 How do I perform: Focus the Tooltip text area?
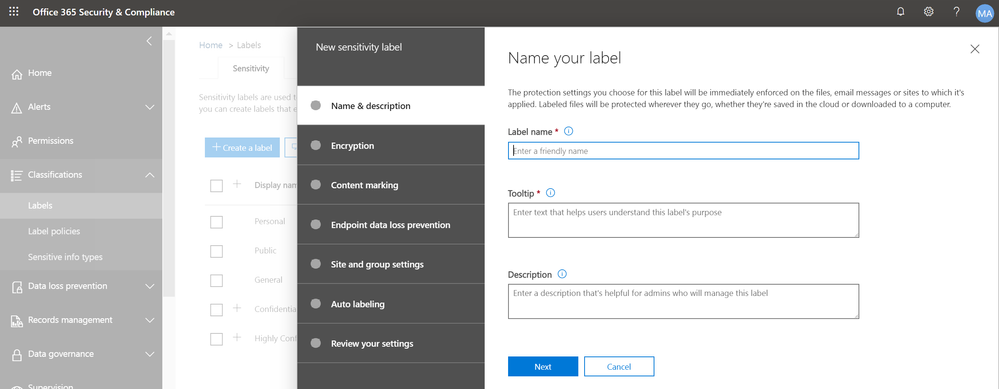(683, 220)
